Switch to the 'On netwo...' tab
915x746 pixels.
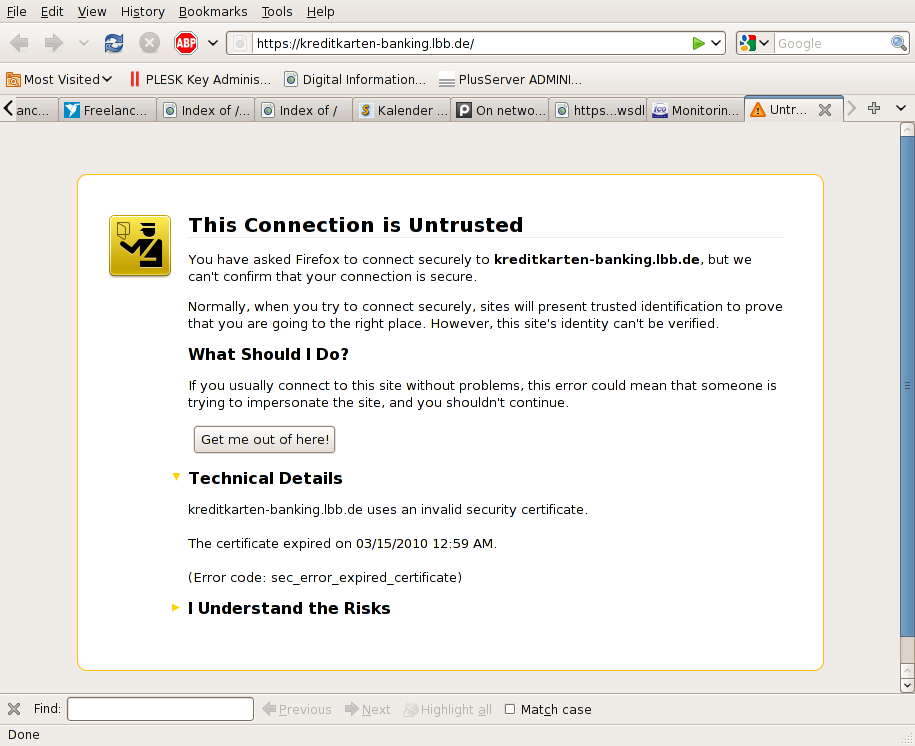[499, 110]
